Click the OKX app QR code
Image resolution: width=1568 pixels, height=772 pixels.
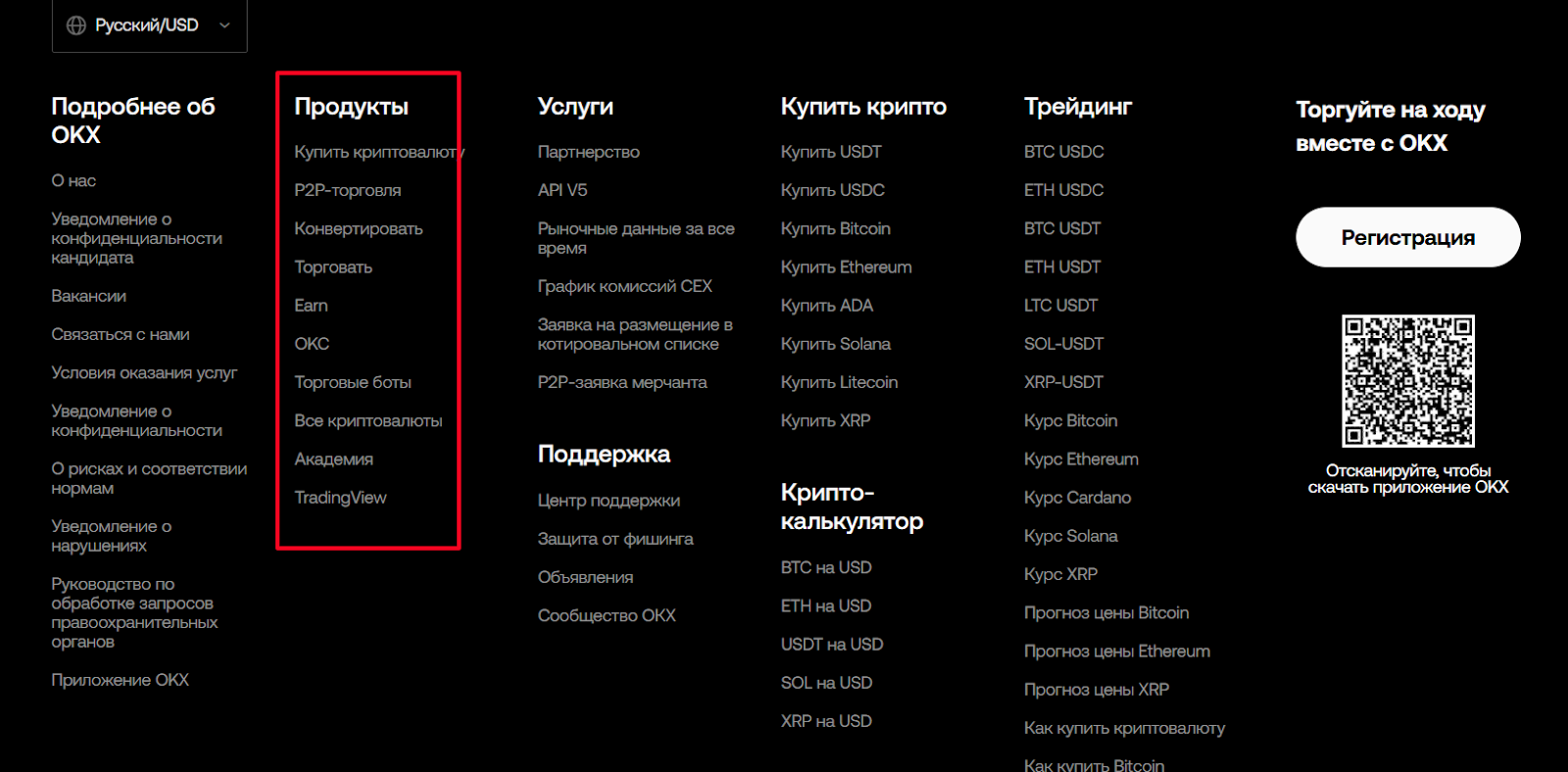click(1407, 381)
